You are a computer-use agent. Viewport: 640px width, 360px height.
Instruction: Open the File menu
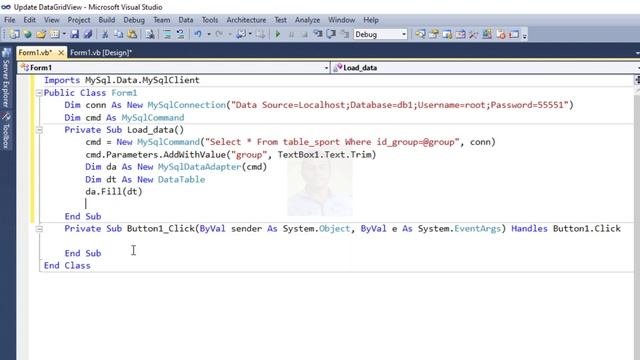[10, 20]
